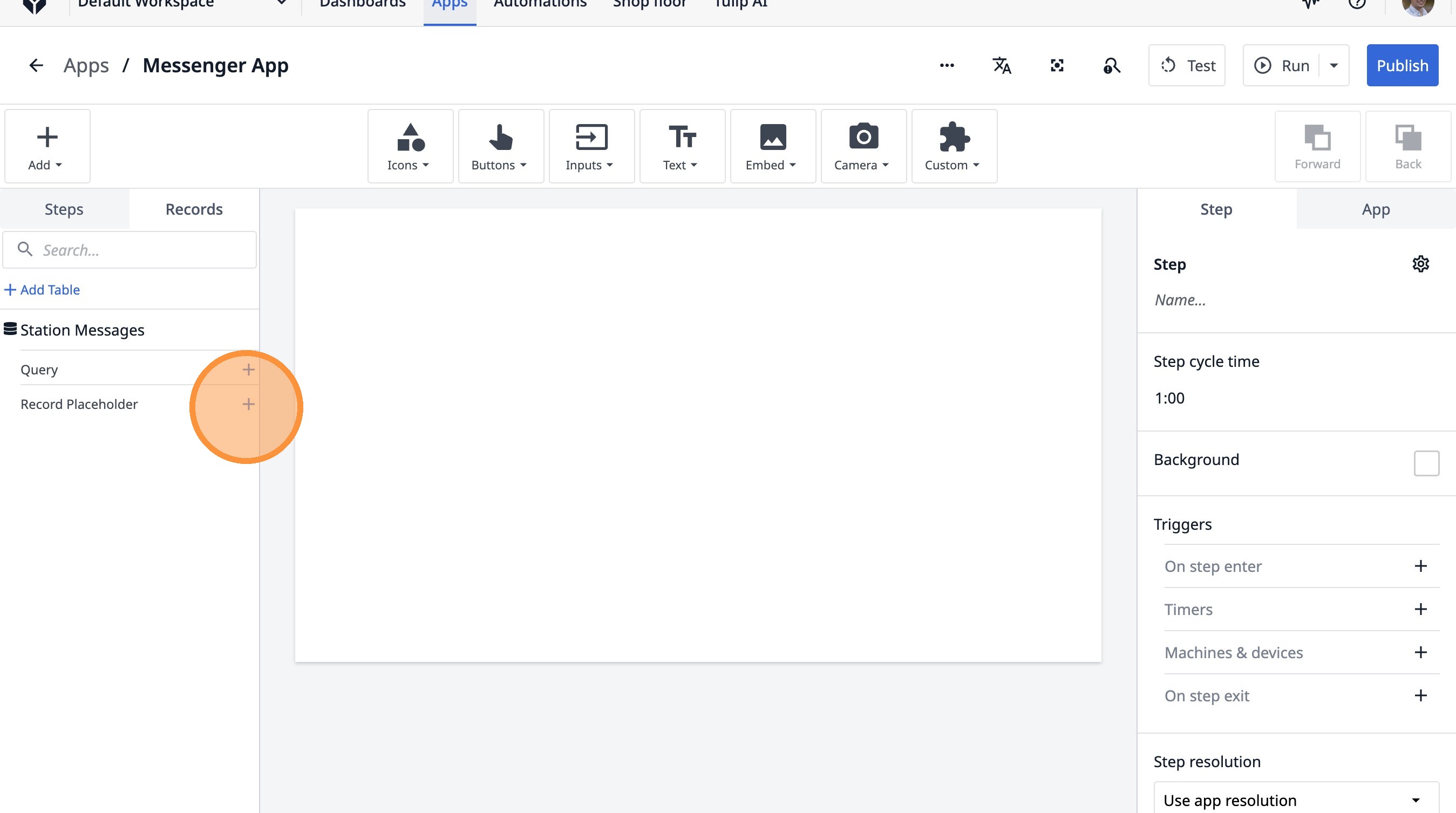Open the Step resolution dropdown
This screenshot has width=1456, height=813.
(x=1296, y=800)
